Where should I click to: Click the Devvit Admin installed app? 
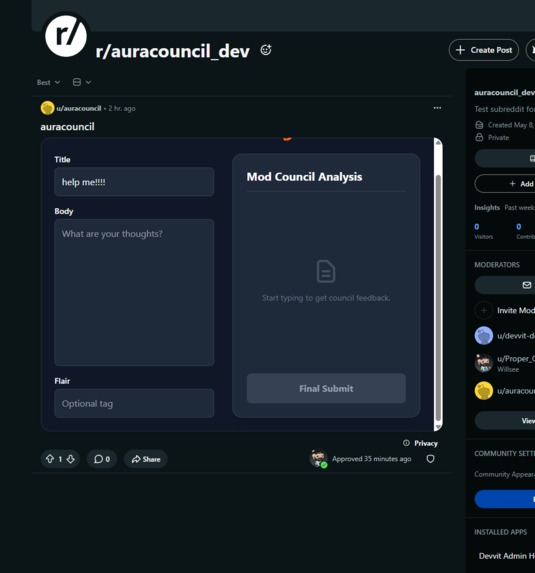pyautogui.click(x=507, y=556)
